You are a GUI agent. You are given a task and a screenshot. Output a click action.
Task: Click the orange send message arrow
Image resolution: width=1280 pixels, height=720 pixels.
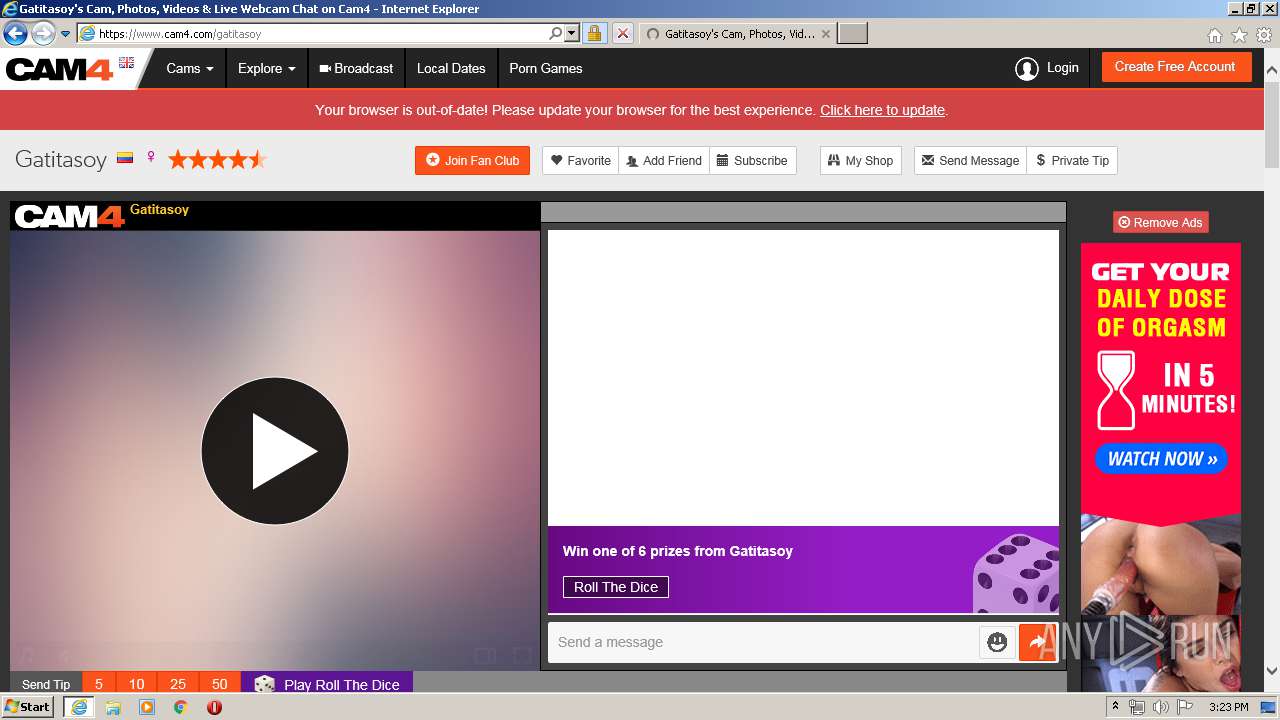click(x=1038, y=642)
